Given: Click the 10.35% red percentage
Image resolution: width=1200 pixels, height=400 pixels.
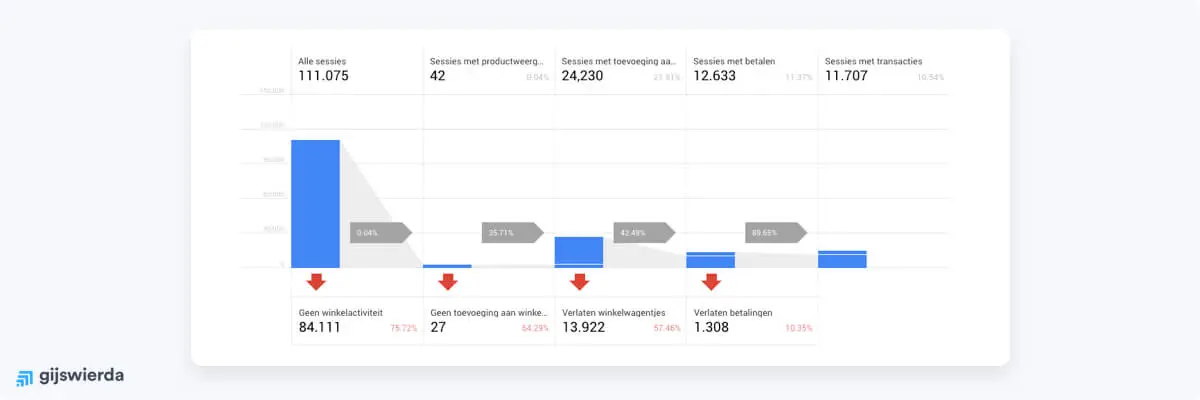Looking at the screenshot, I should click(799, 328).
